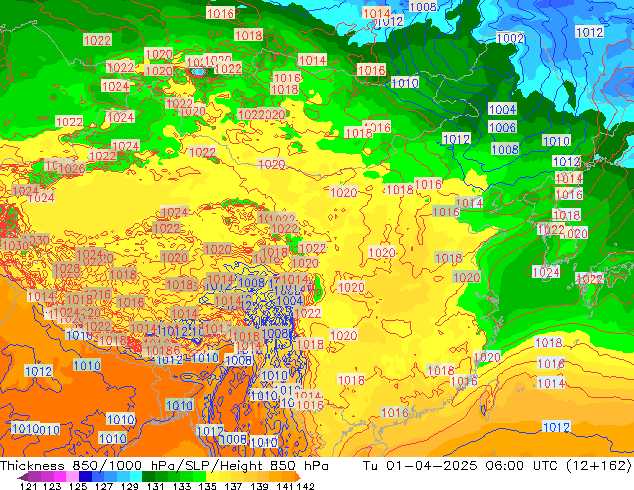Select the light pink legend swatch before 125
The image size is (634, 490).
pyautogui.click(x=72, y=477)
